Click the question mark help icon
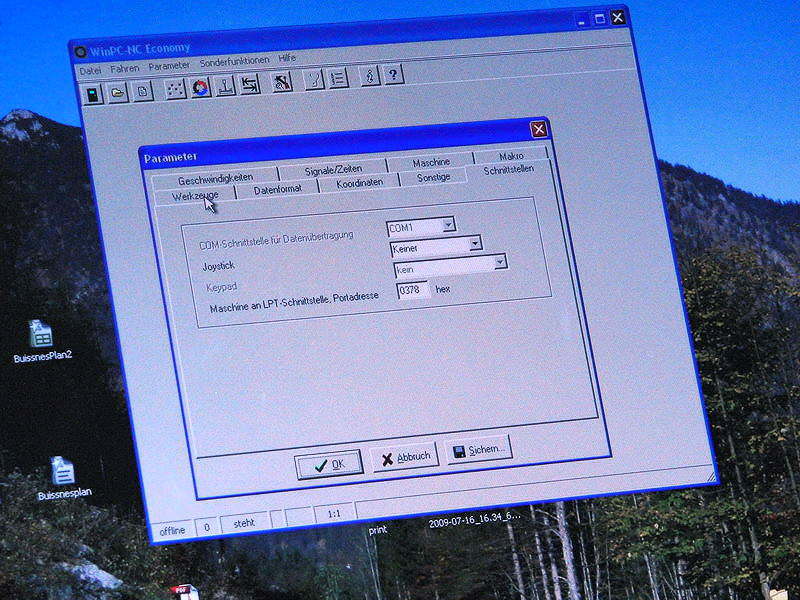This screenshot has height=600, width=800. (393, 75)
